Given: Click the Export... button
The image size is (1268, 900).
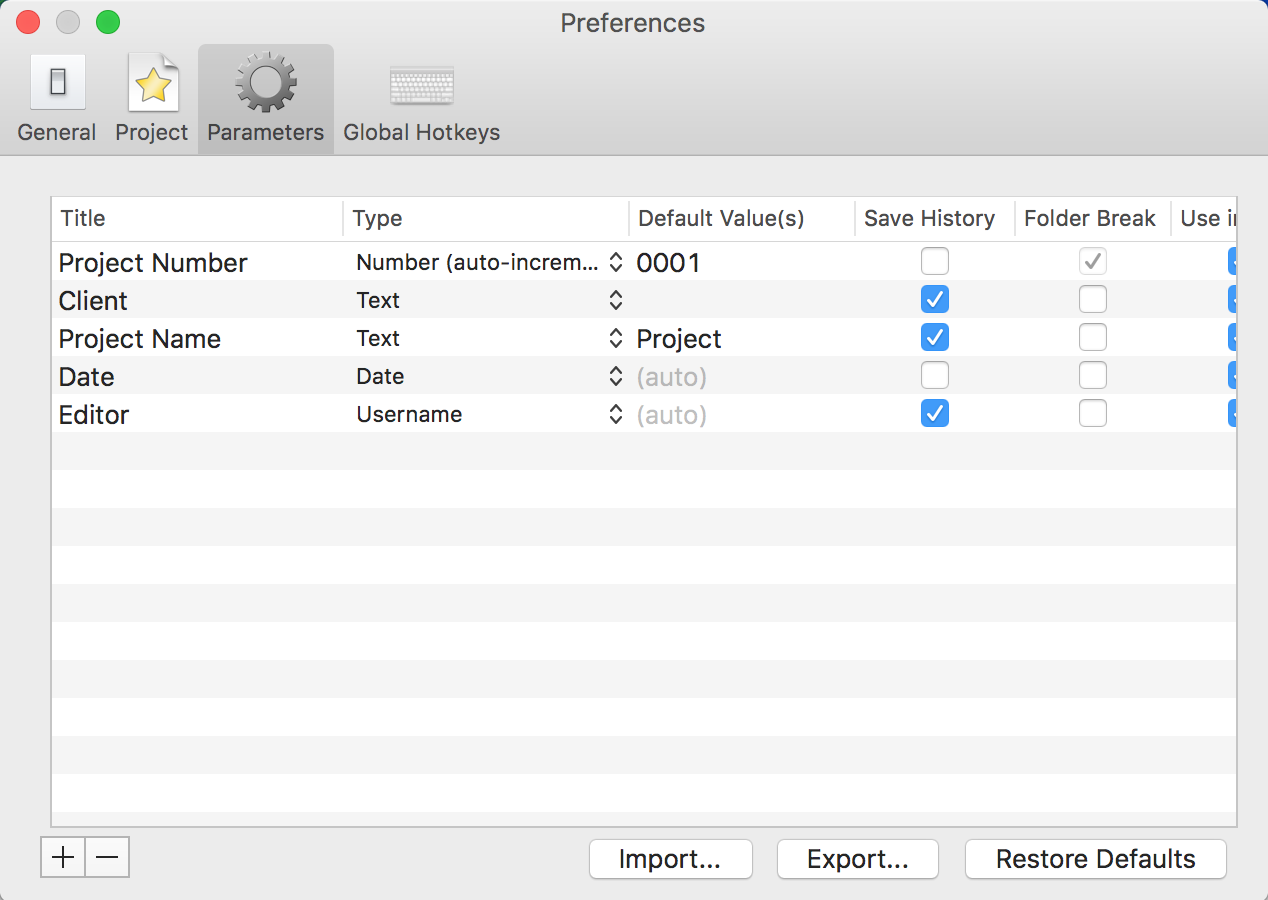Looking at the screenshot, I should [857, 859].
